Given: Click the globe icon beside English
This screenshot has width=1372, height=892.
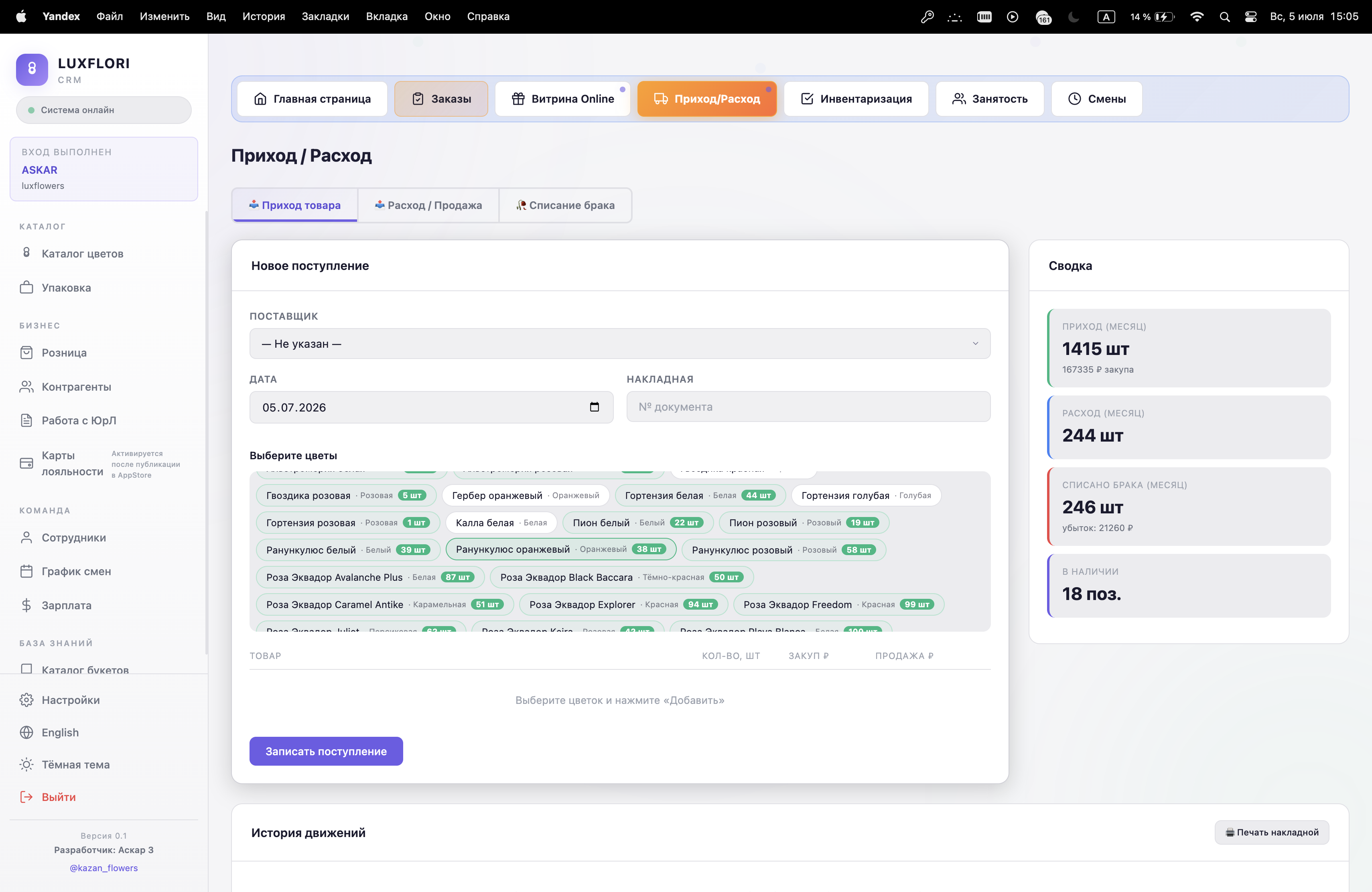Looking at the screenshot, I should (26, 732).
